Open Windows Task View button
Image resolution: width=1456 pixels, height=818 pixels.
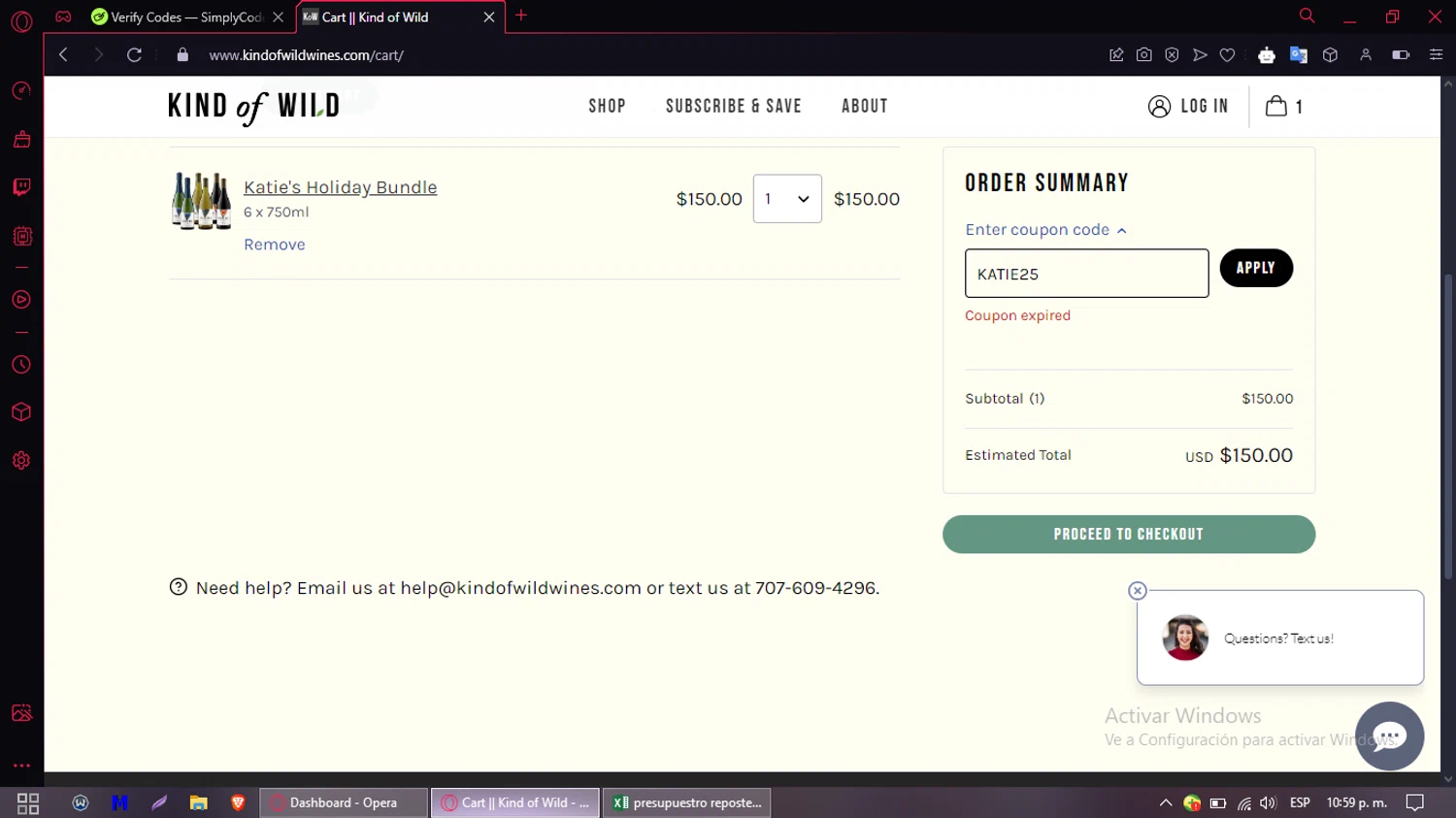28,803
